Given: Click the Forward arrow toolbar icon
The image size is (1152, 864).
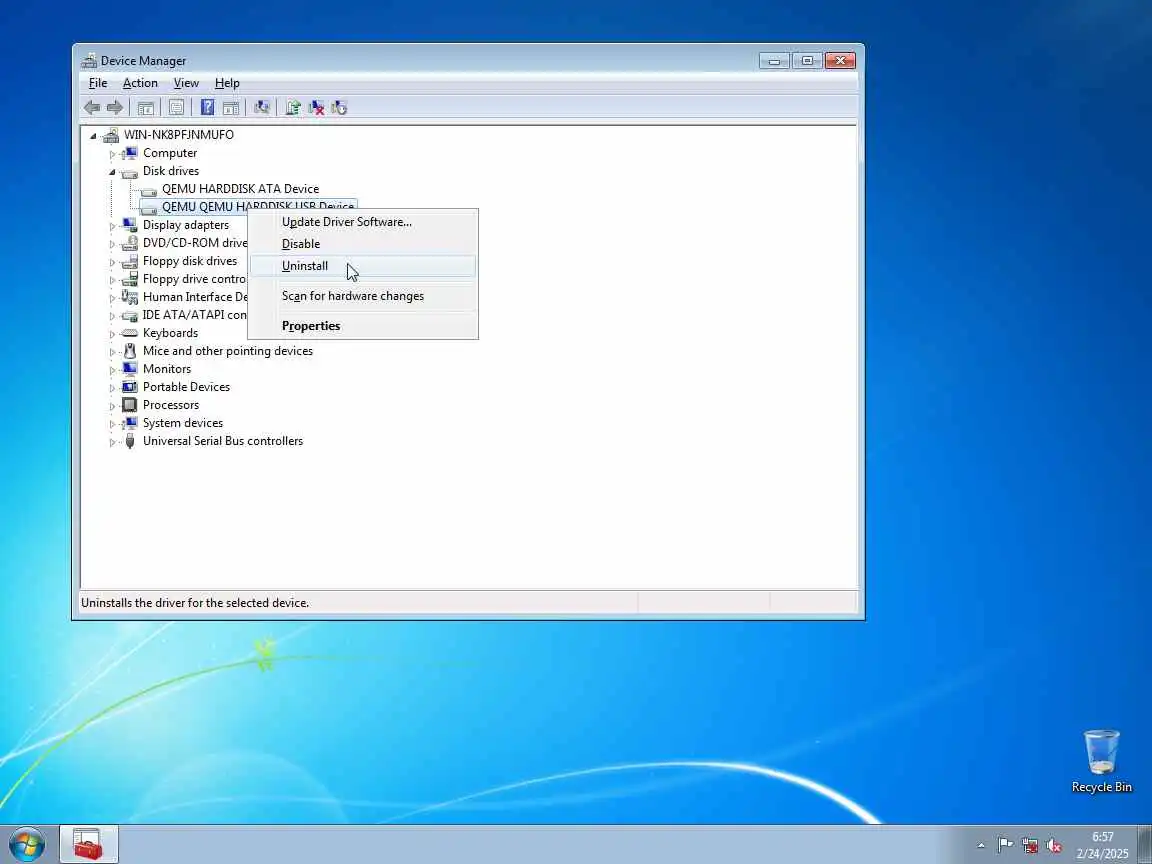Looking at the screenshot, I should (x=115, y=108).
